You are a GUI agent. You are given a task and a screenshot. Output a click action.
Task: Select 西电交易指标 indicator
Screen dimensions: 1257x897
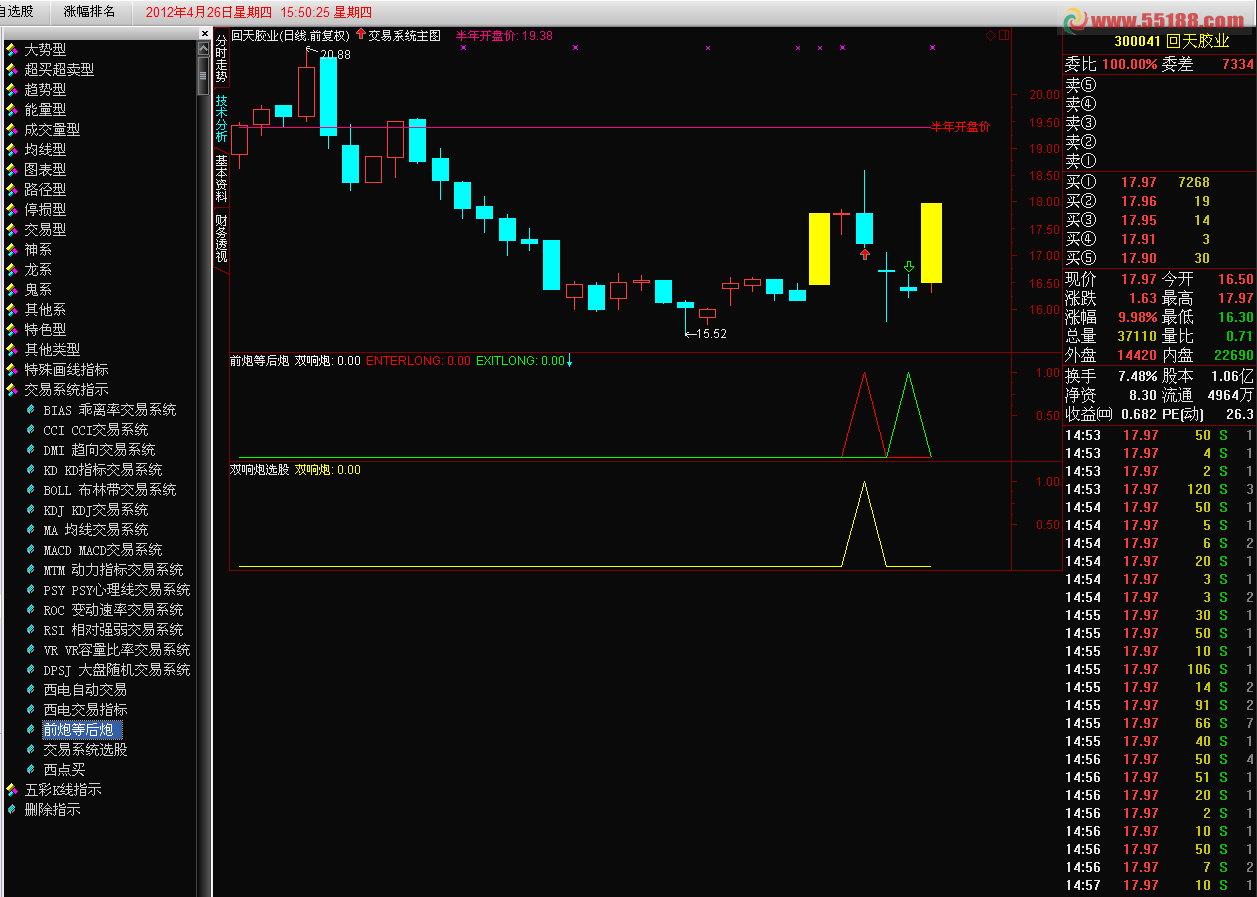[x=85, y=710]
